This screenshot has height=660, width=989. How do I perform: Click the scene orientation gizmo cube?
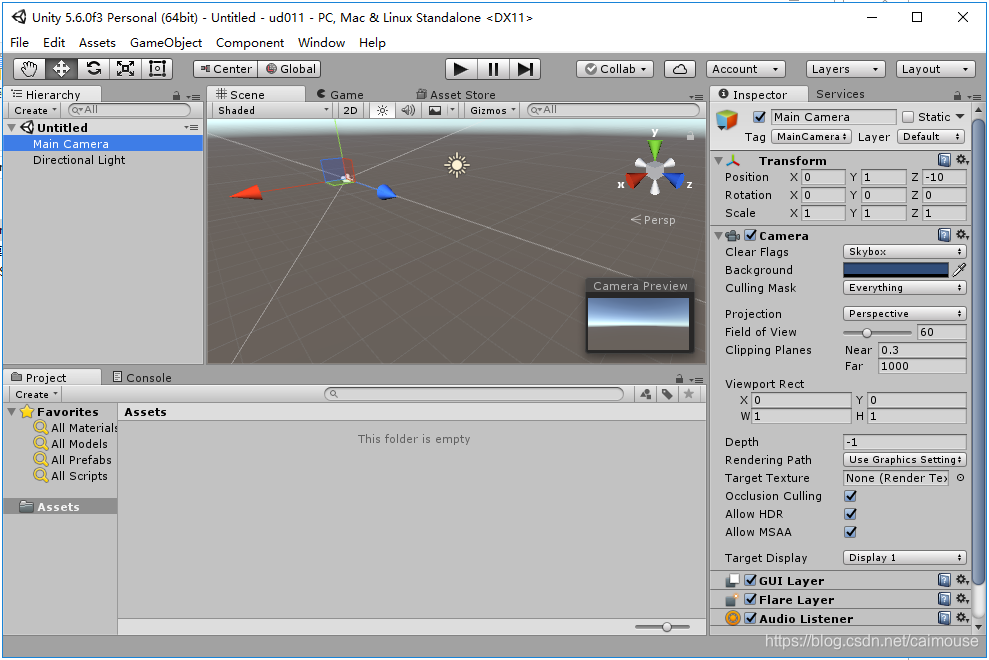pos(655,170)
